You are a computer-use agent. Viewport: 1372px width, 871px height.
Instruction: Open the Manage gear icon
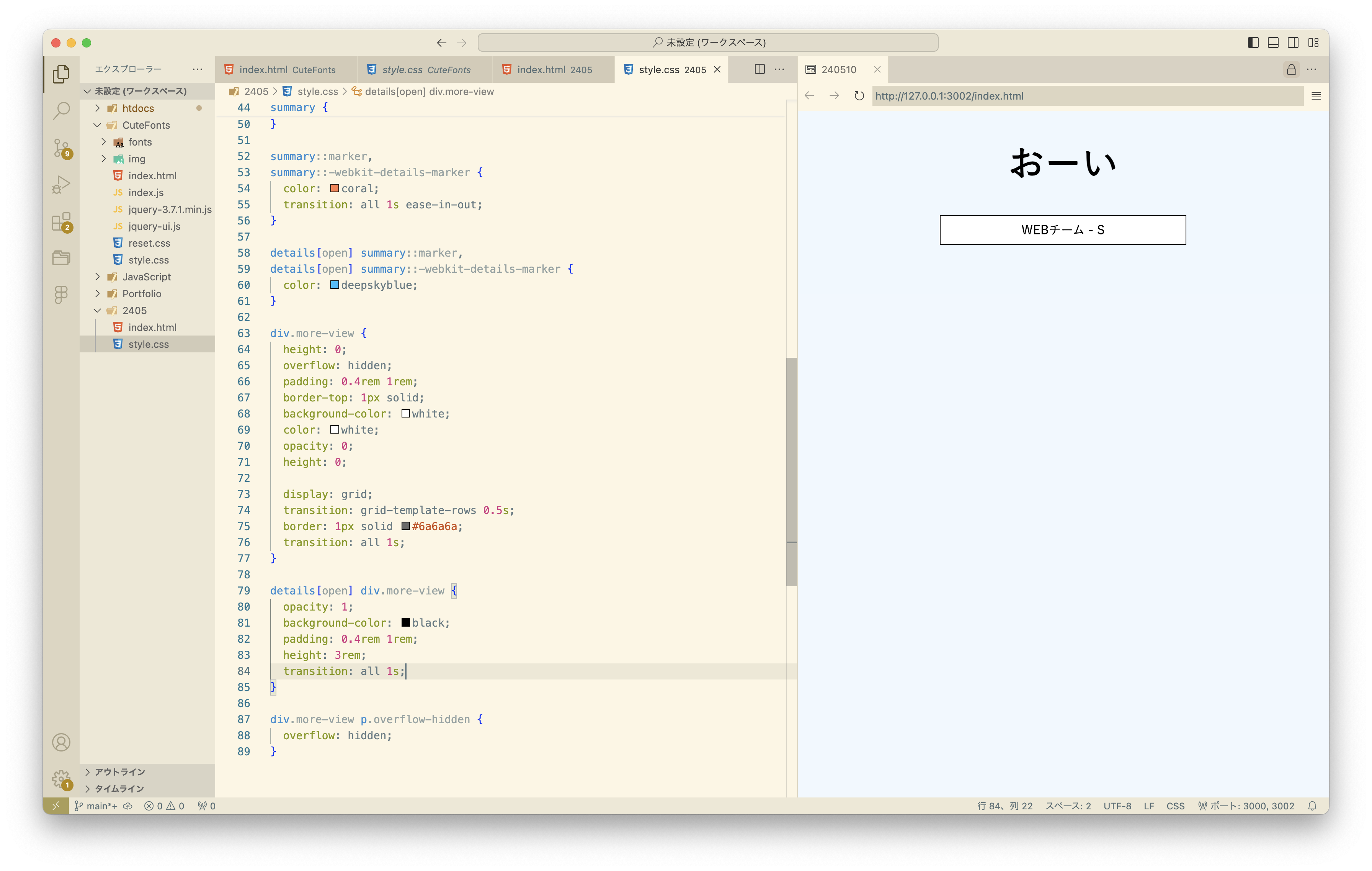pyautogui.click(x=61, y=779)
